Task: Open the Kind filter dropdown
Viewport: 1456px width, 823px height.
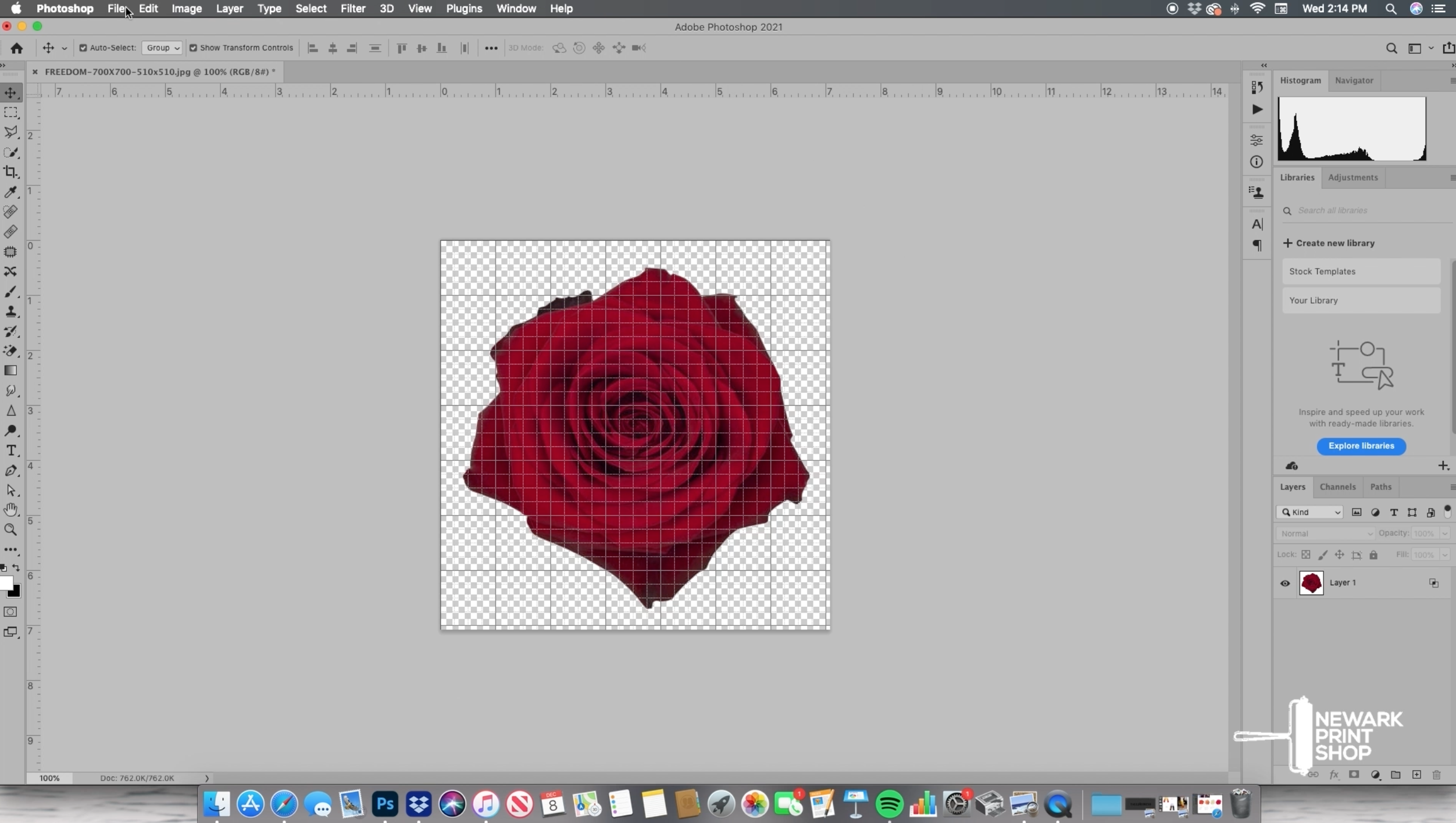Action: click(x=1311, y=512)
